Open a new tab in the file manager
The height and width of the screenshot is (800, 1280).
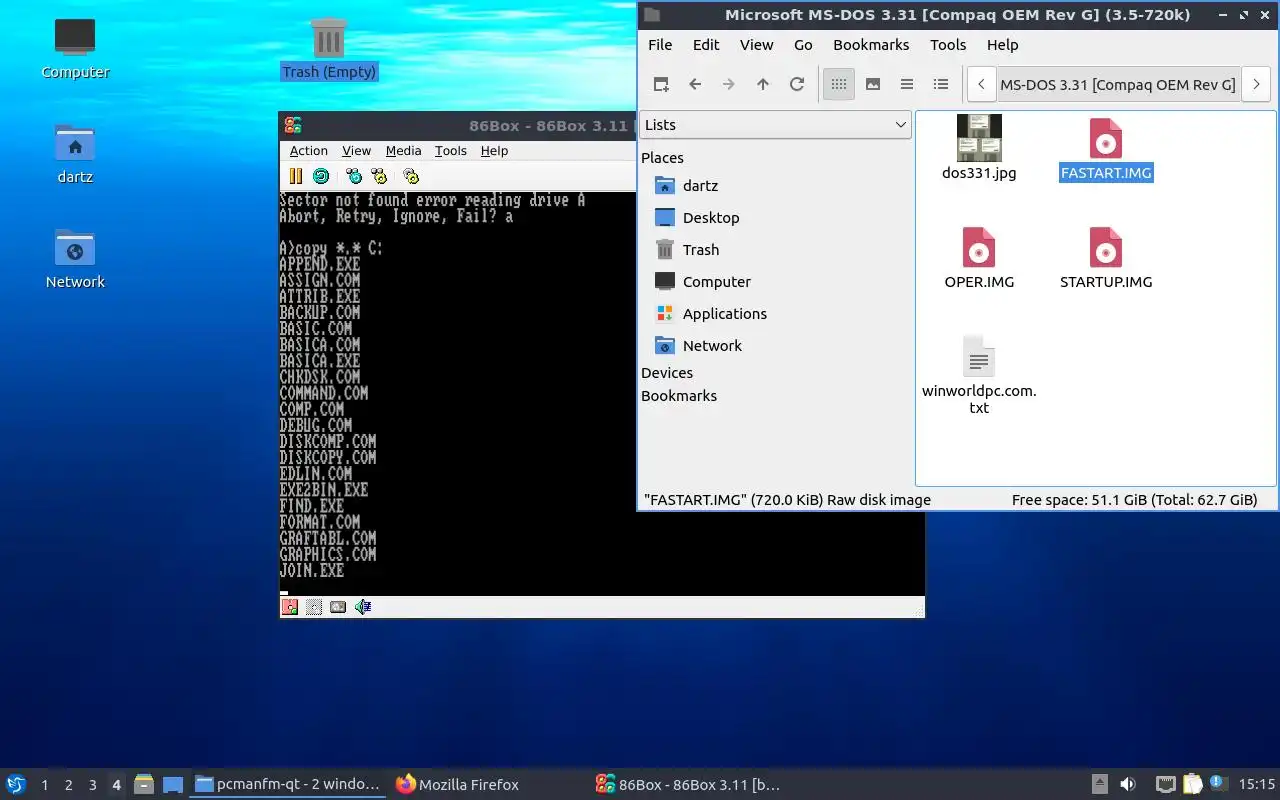[661, 84]
